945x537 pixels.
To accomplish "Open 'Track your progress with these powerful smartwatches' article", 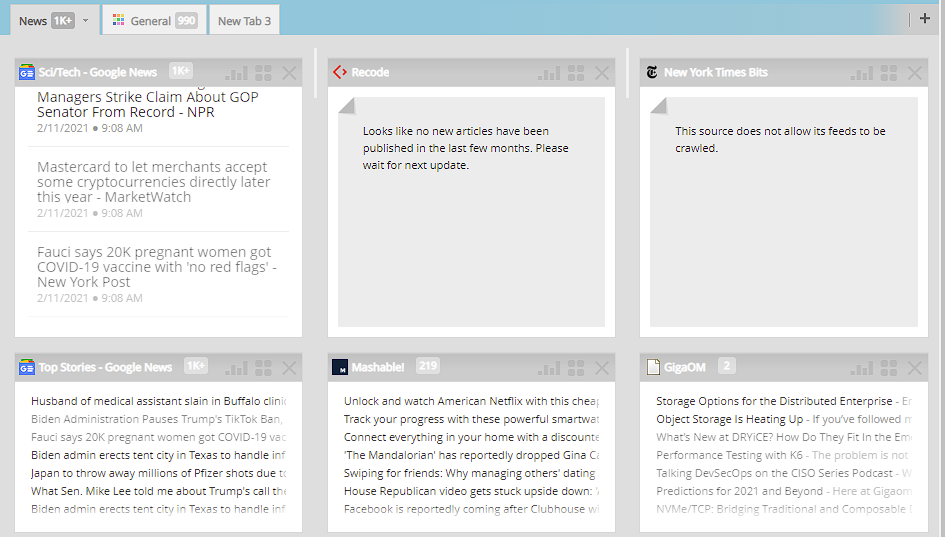I will (x=471, y=419).
